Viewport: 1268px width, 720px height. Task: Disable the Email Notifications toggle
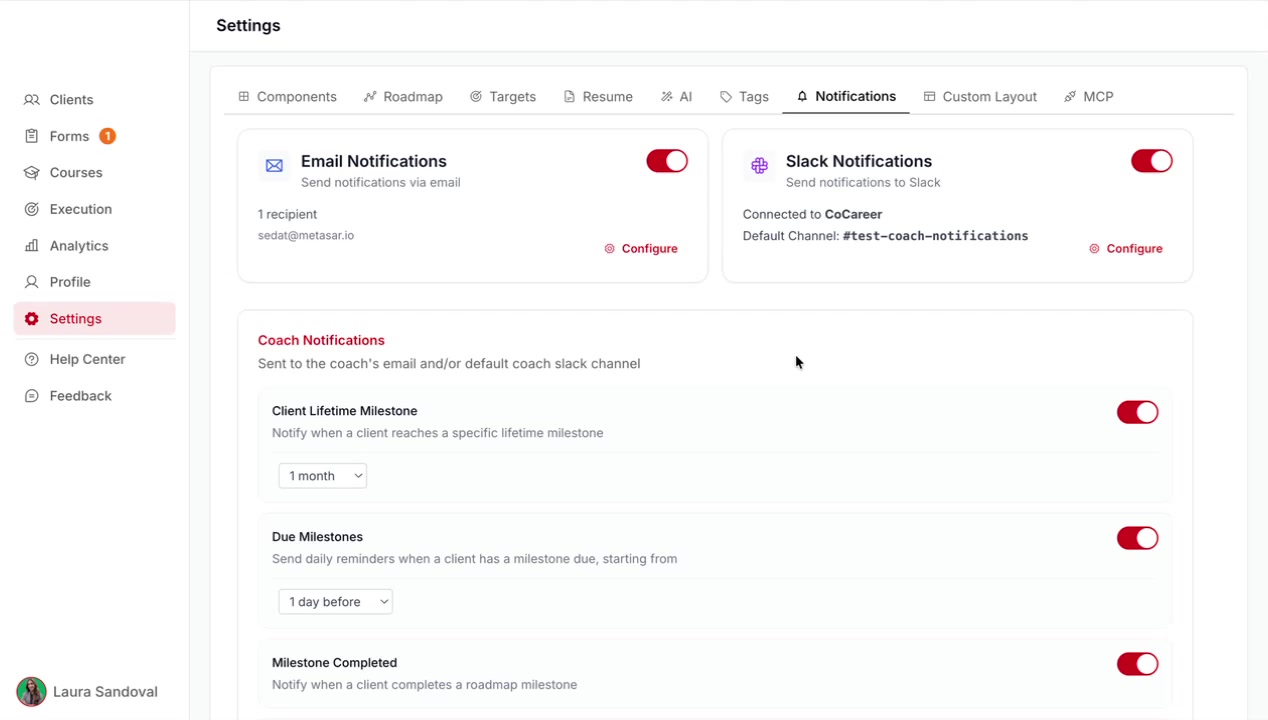pyautogui.click(x=667, y=161)
